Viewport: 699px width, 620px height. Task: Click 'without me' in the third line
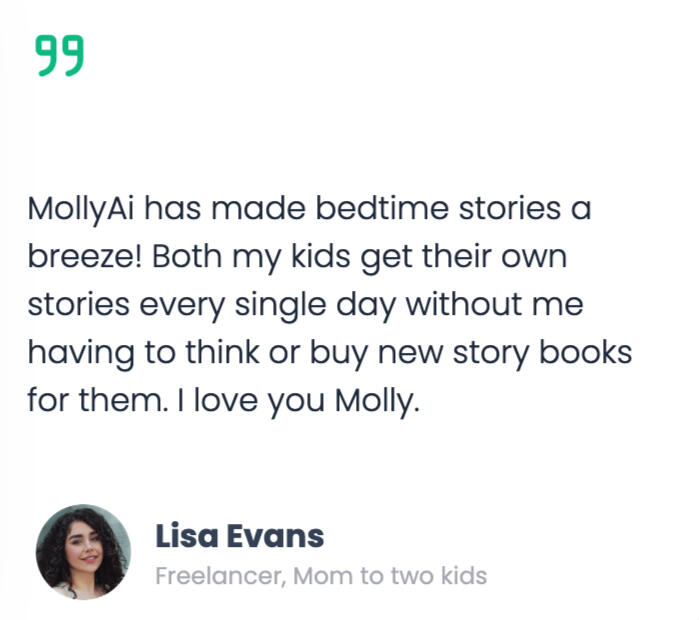[494, 304]
